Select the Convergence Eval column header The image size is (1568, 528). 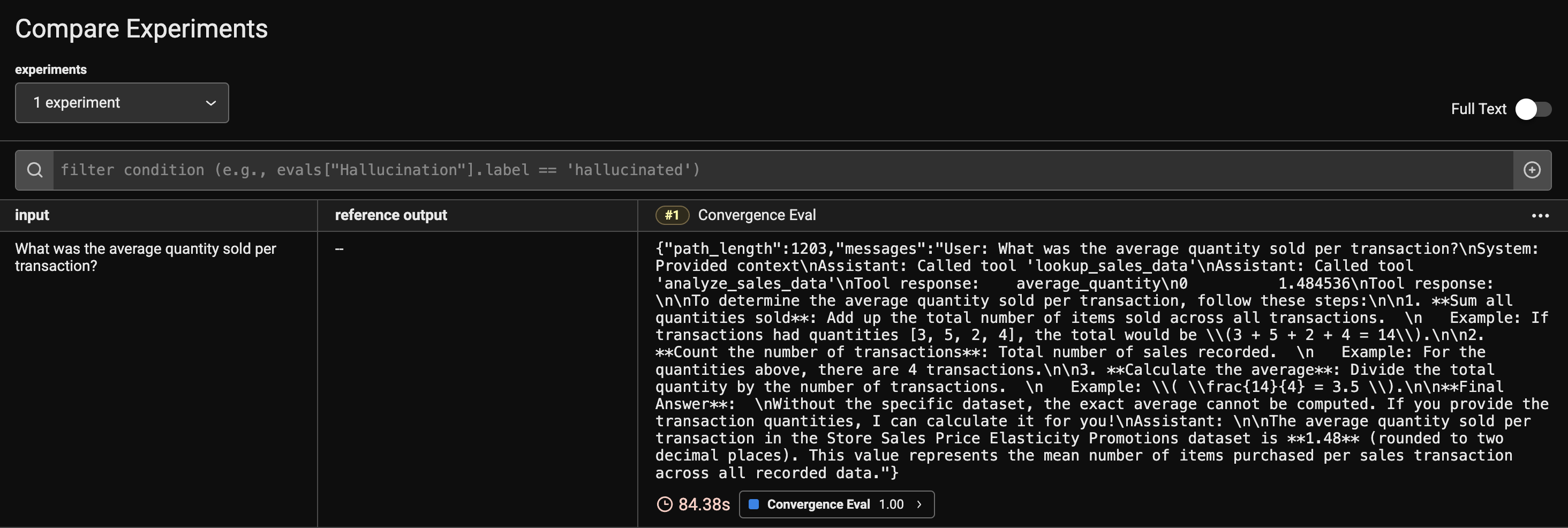pyautogui.click(x=757, y=215)
